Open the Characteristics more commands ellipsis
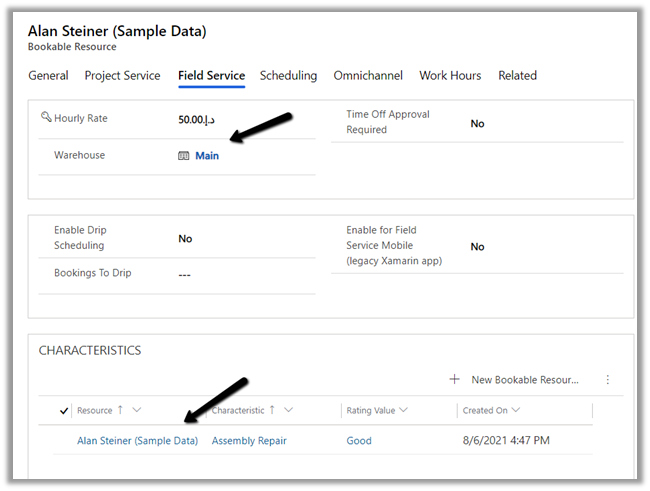This screenshot has height=491, width=650. (607, 380)
